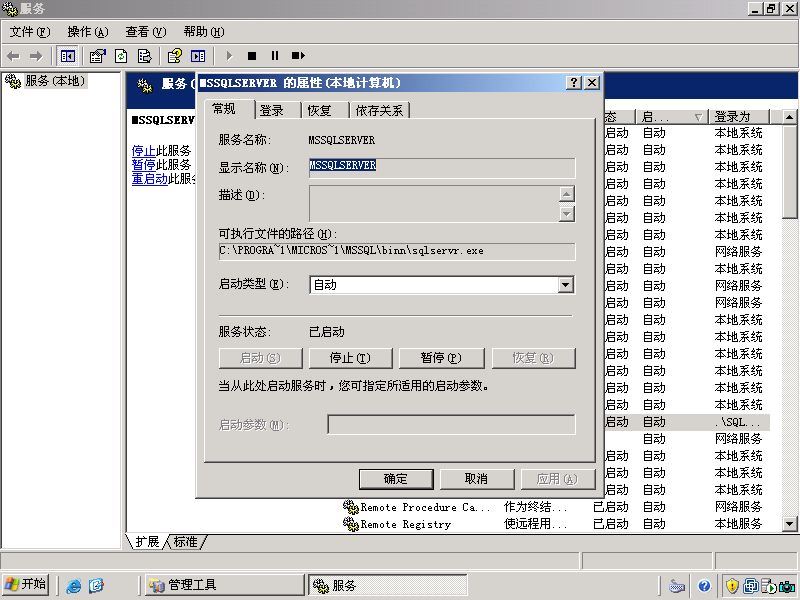This screenshot has height=600, width=800.
Task: Click the Export List toolbar icon
Action: 144,56
